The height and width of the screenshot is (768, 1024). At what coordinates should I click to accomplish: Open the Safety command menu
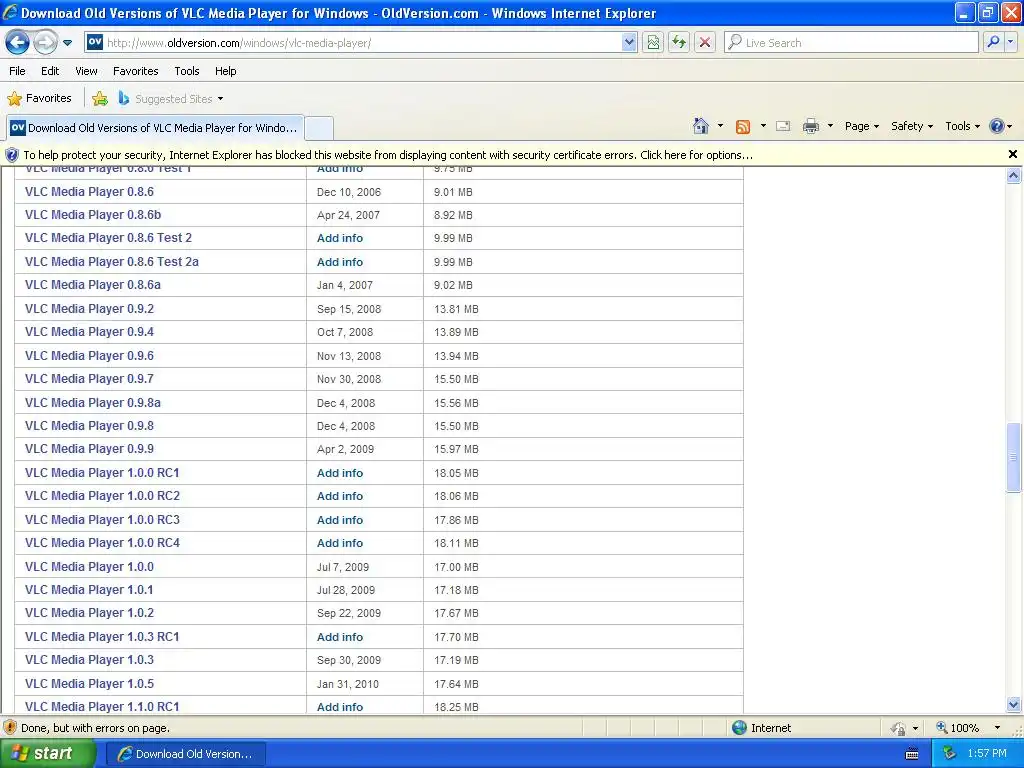point(912,126)
